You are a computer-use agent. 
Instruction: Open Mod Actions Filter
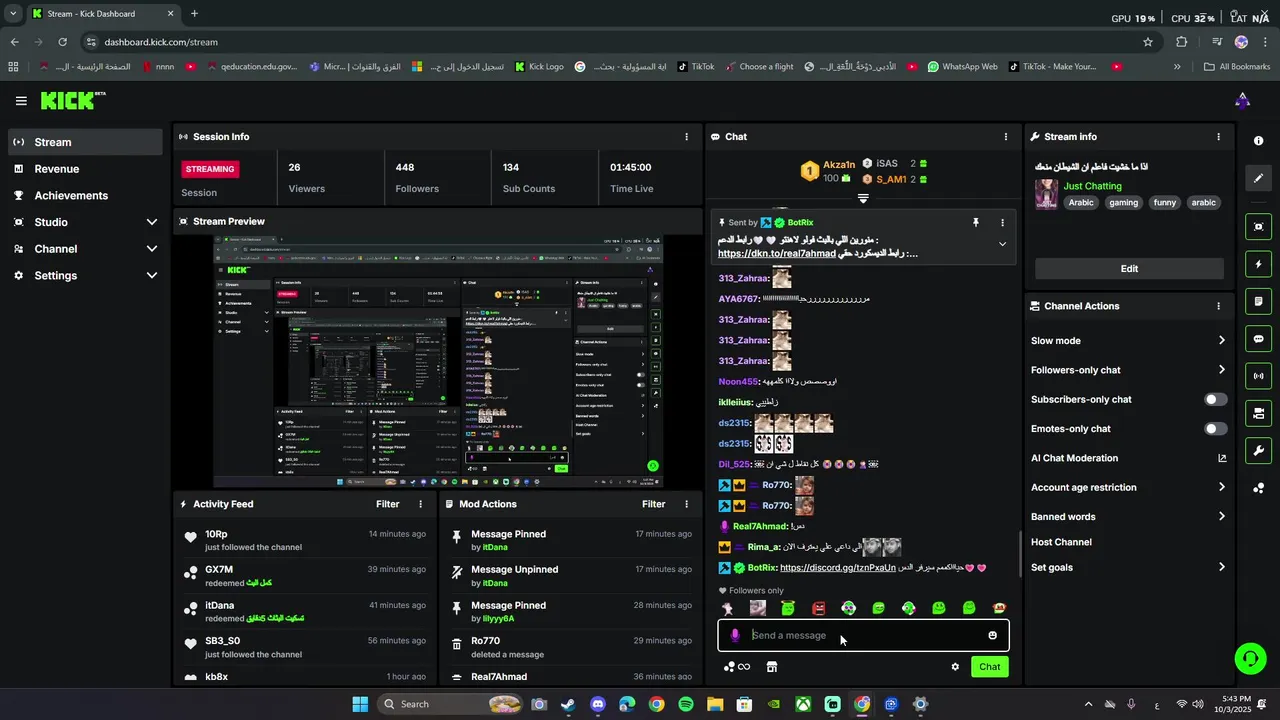pos(653,504)
